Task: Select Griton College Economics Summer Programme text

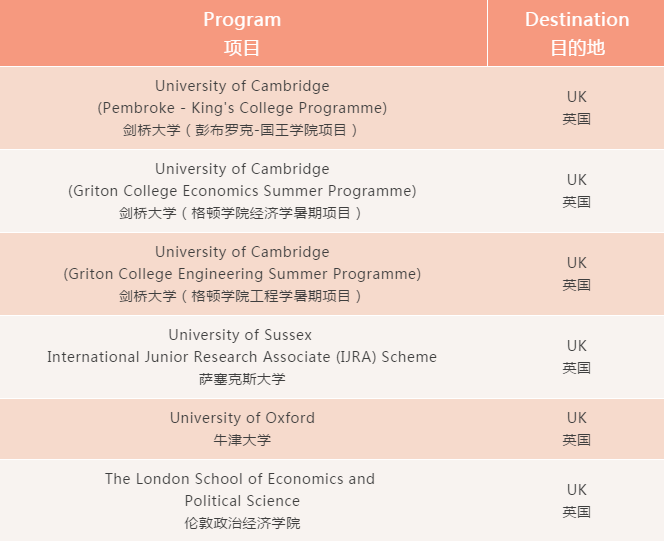Action: [242, 191]
